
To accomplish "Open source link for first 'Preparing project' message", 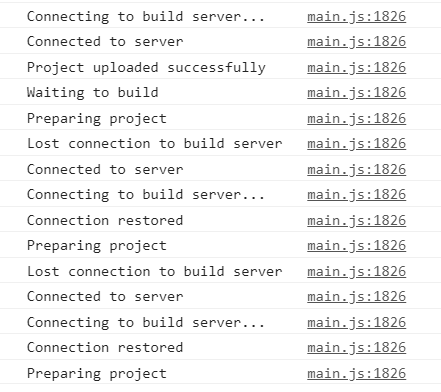I will (356, 118).
